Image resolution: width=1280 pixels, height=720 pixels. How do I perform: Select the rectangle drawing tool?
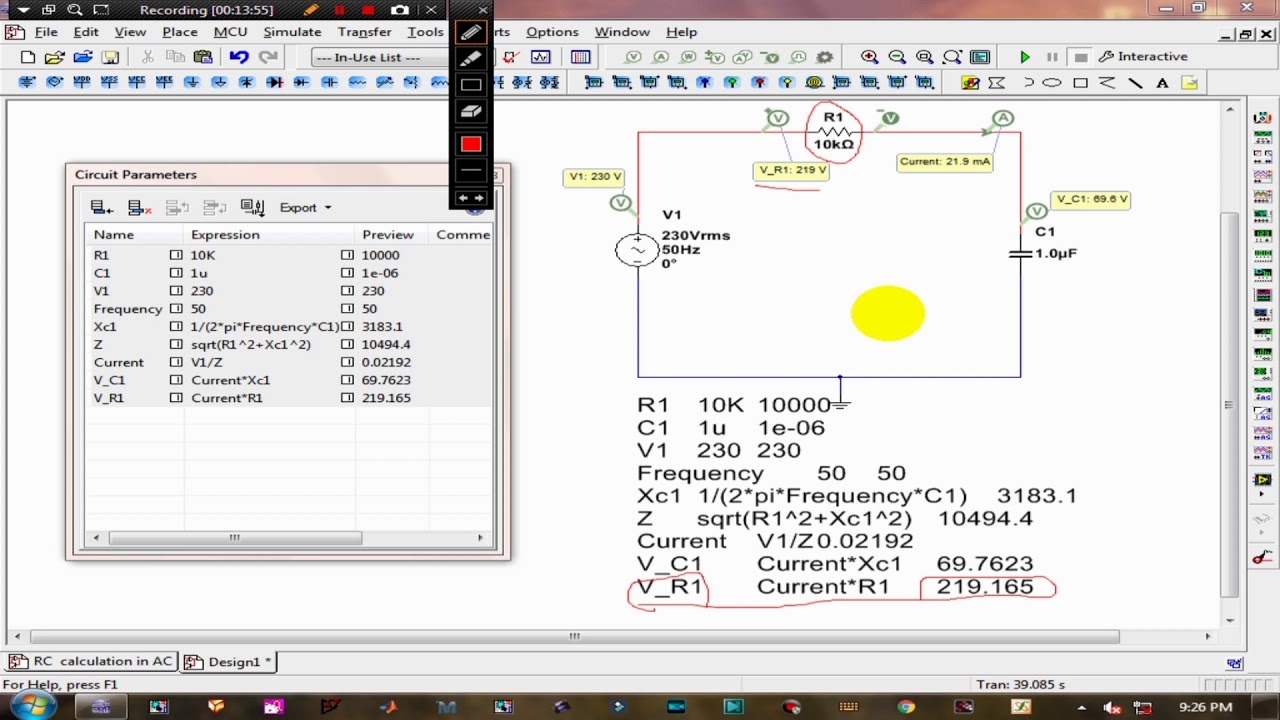point(1080,83)
